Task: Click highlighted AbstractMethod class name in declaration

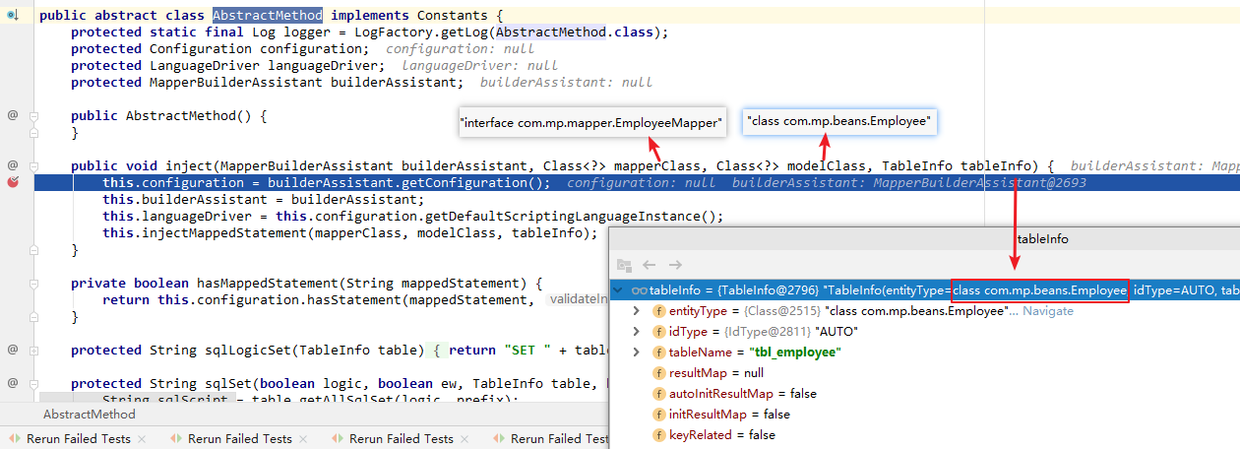Action: click(267, 16)
